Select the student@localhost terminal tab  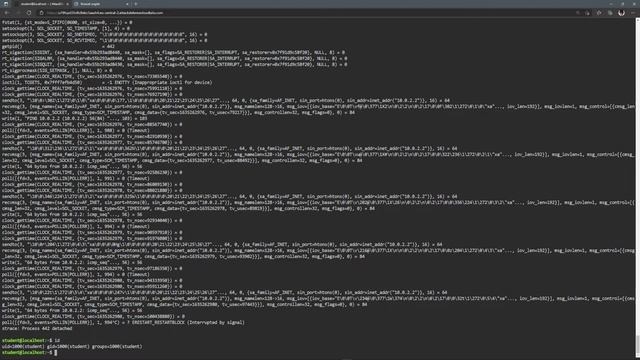pyautogui.click(x=41, y=4)
